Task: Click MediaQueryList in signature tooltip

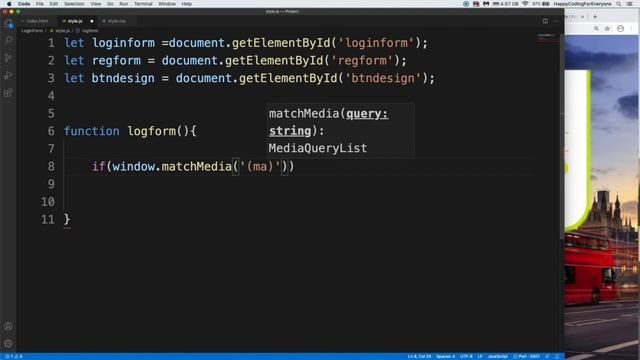Action: [318, 148]
